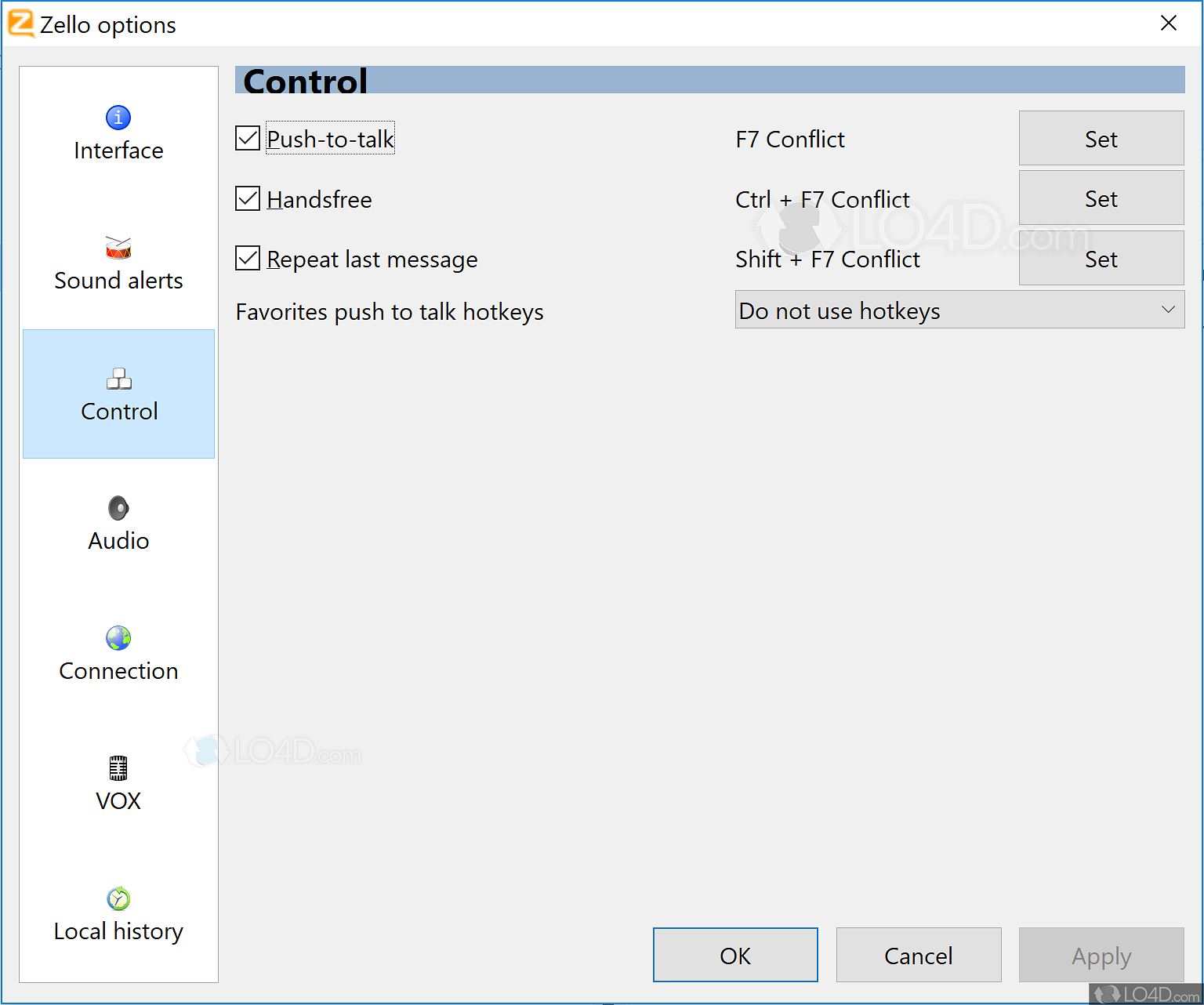Image resolution: width=1204 pixels, height=1005 pixels.
Task: Click the VOX microphone icon
Action: 118,767
